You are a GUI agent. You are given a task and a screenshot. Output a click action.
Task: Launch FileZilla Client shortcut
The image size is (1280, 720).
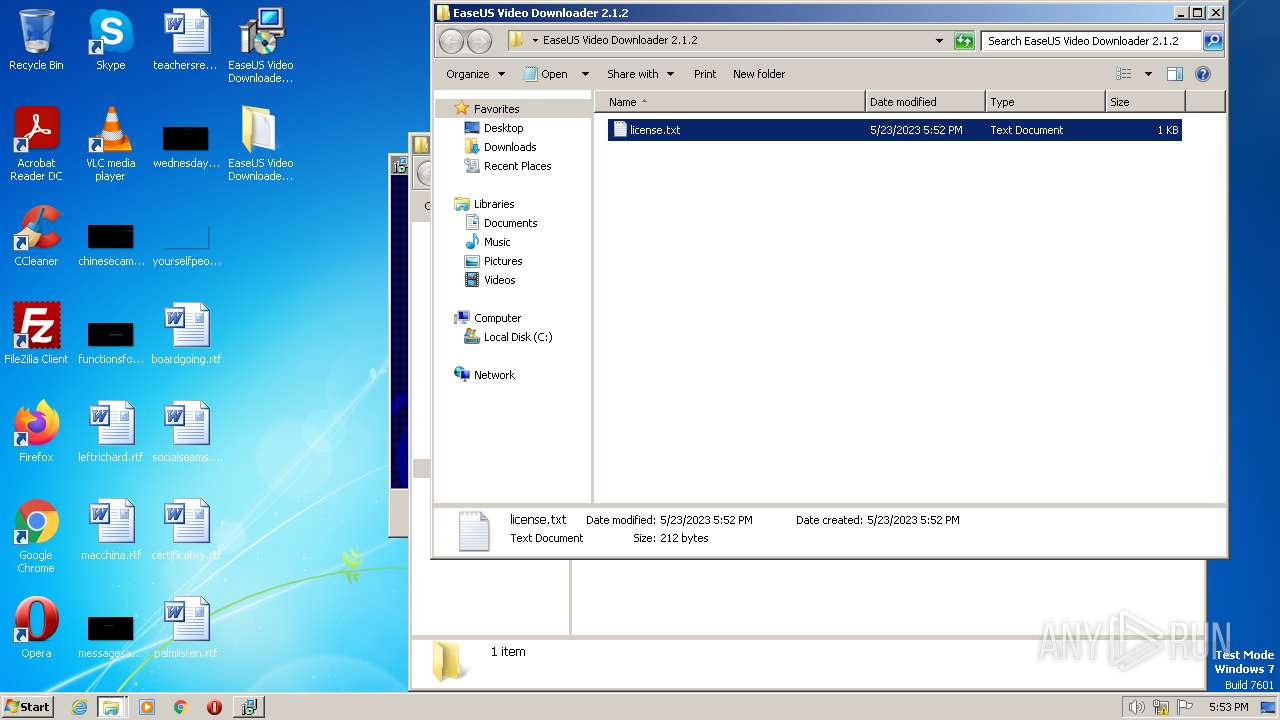click(36, 334)
